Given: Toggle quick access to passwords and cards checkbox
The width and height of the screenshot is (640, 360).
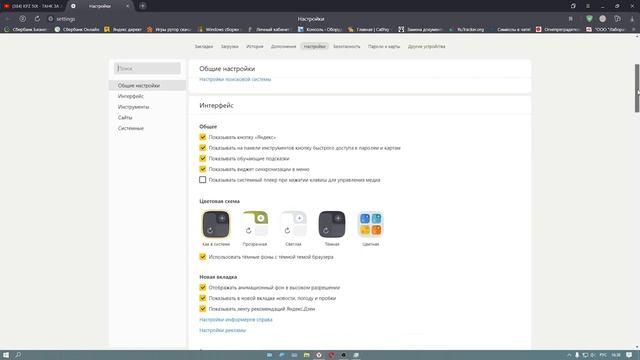Looking at the screenshot, I should pos(202,148).
